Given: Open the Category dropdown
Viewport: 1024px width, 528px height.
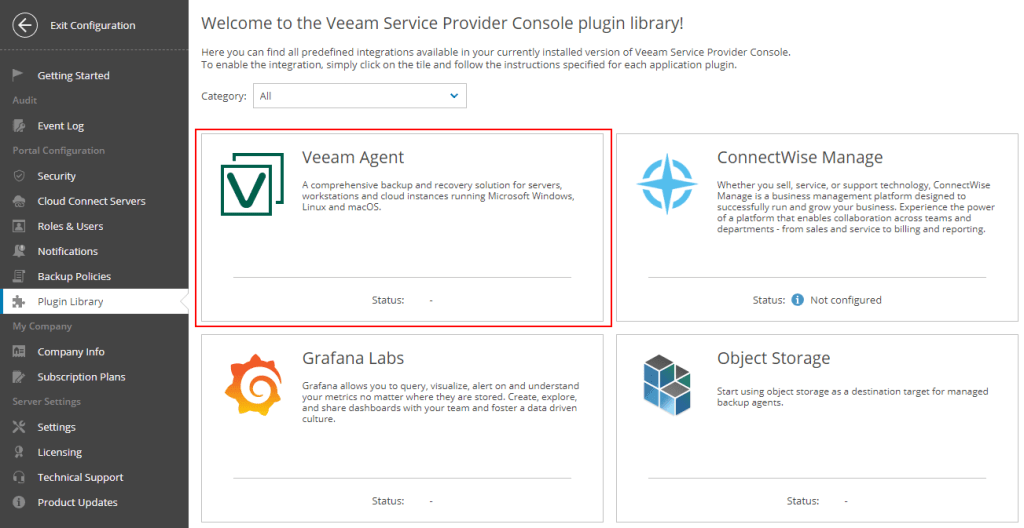Looking at the screenshot, I should (x=359, y=96).
